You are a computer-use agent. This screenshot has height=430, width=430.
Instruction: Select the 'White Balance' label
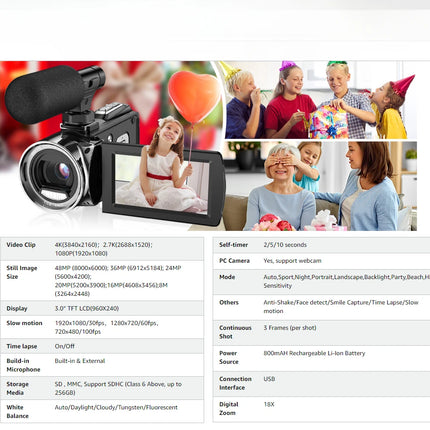click(17, 412)
